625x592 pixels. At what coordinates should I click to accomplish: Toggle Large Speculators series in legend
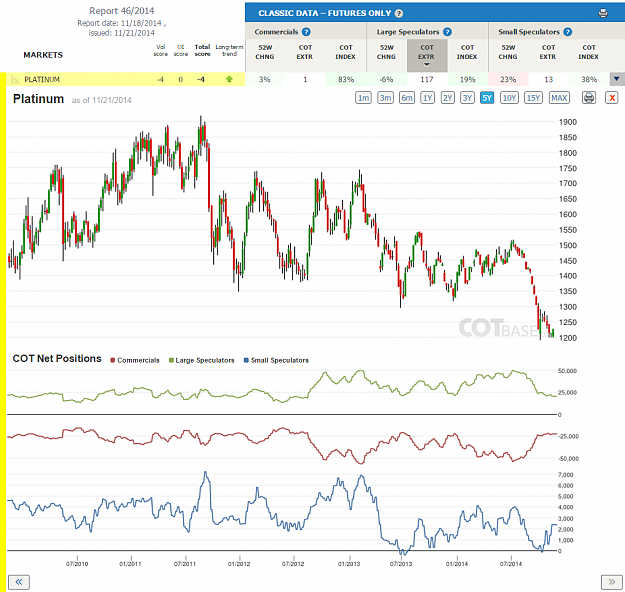(x=202, y=360)
